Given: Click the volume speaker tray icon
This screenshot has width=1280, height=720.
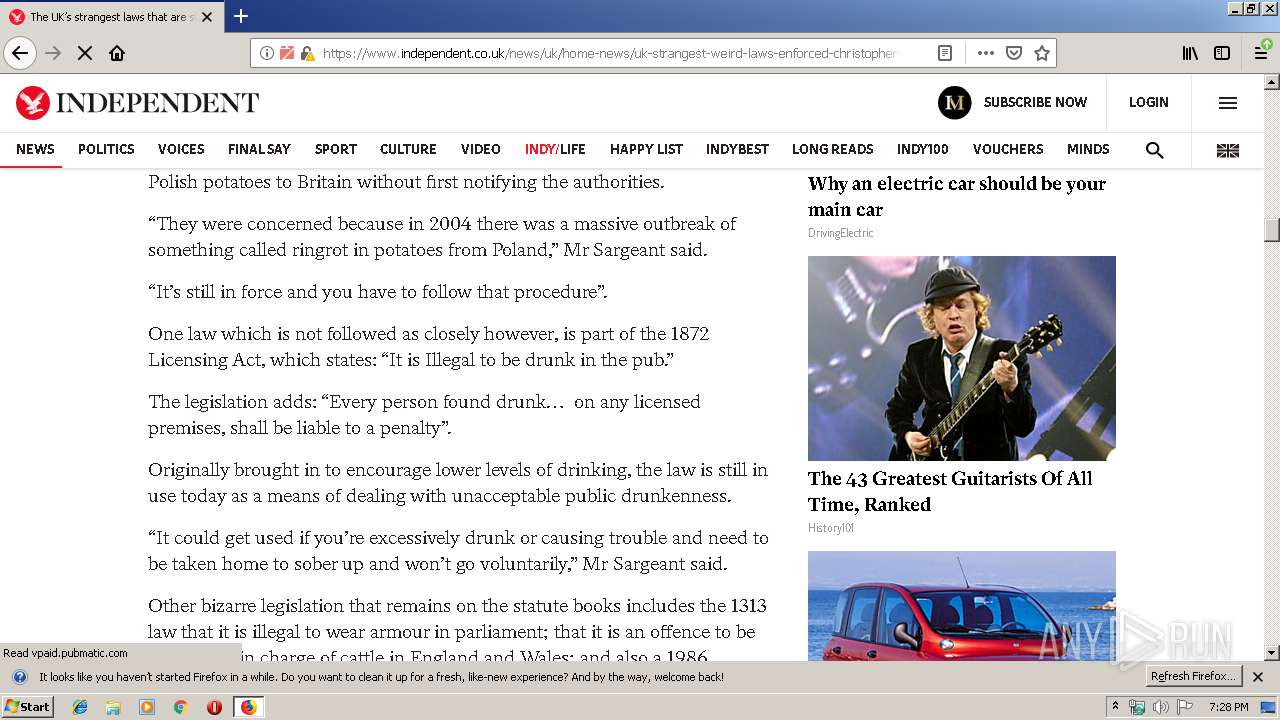Looking at the screenshot, I should [1160, 707].
